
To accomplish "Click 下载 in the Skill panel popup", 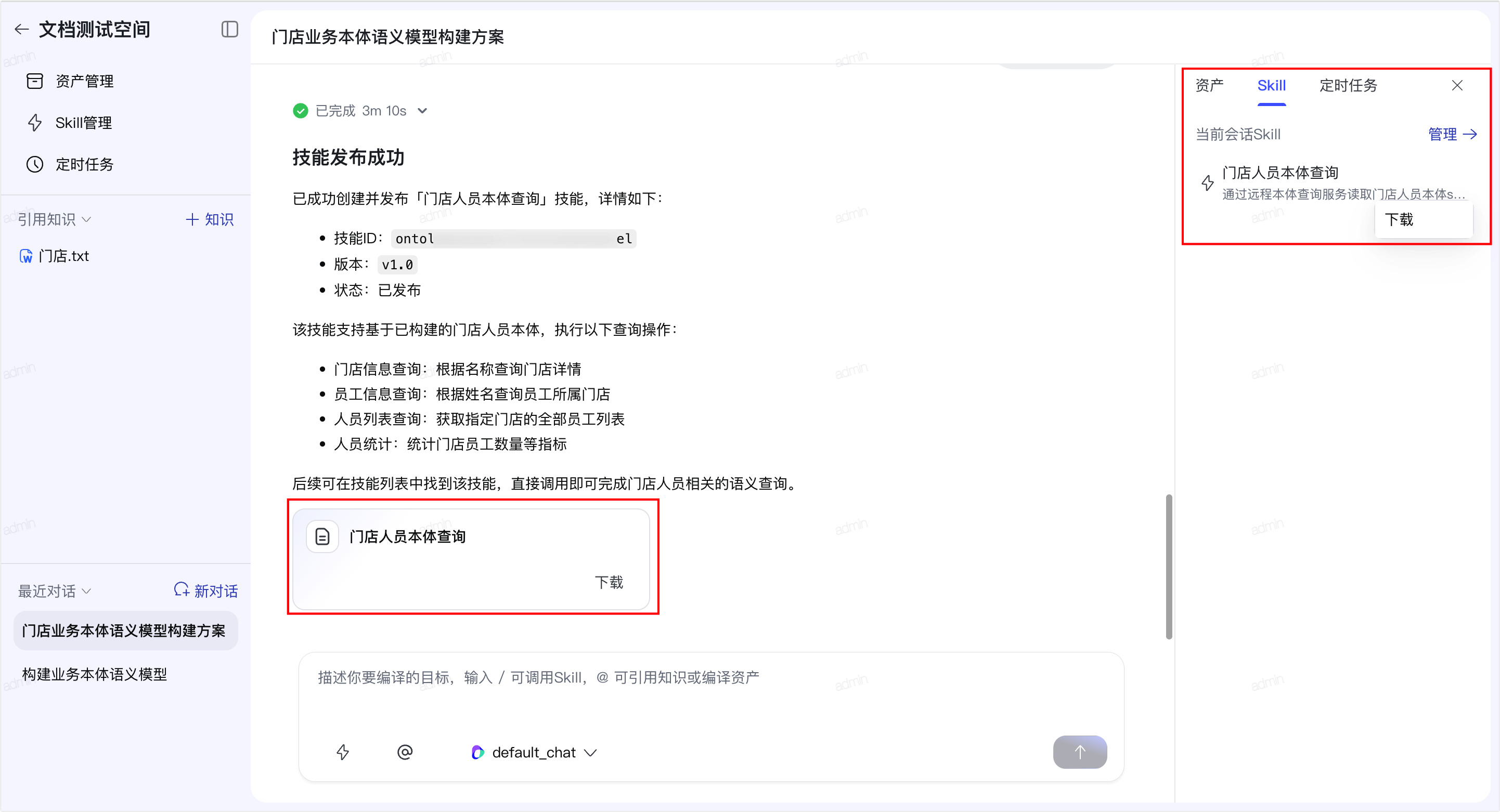I will click(1424, 219).
